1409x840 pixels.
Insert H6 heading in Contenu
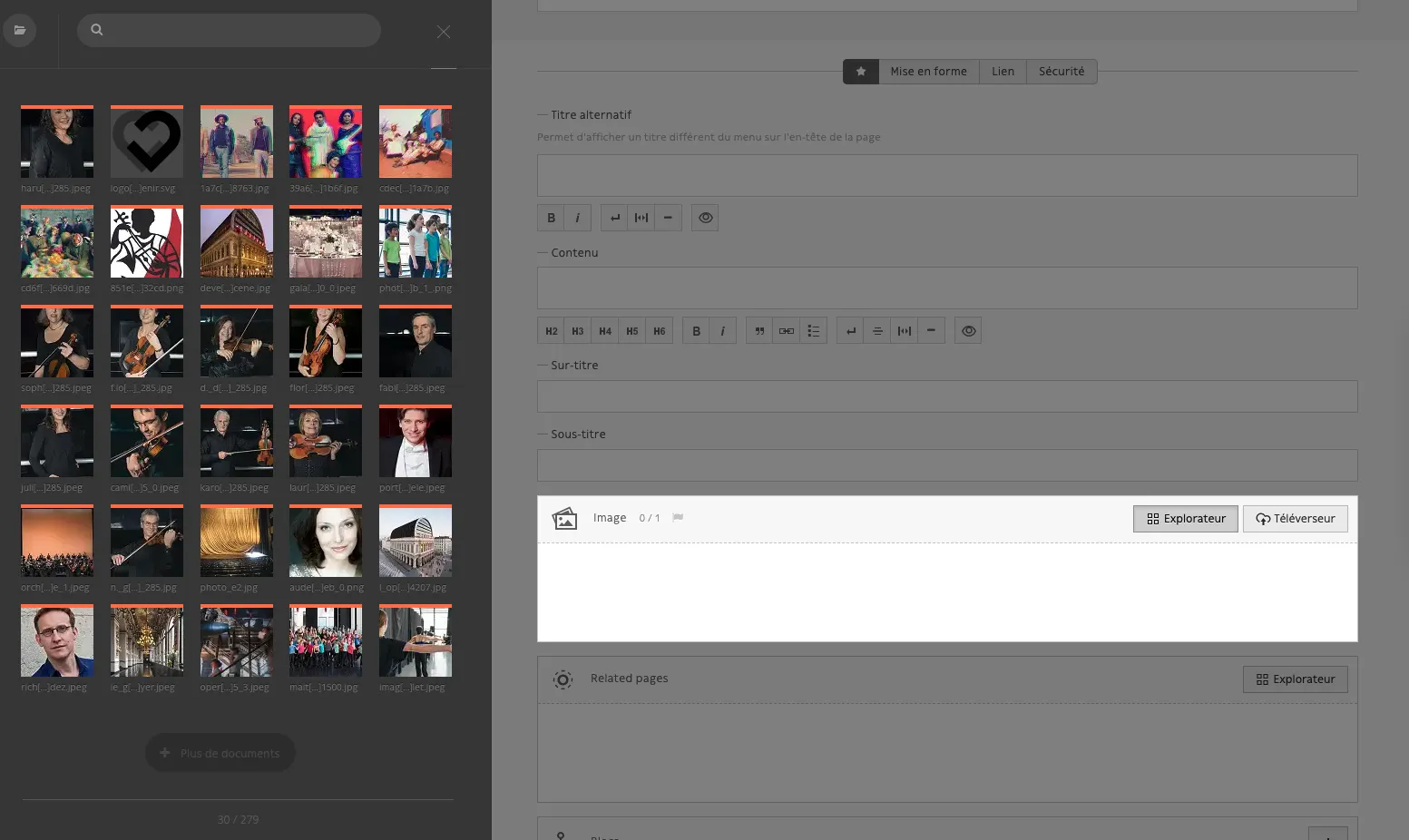(x=660, y=331)
